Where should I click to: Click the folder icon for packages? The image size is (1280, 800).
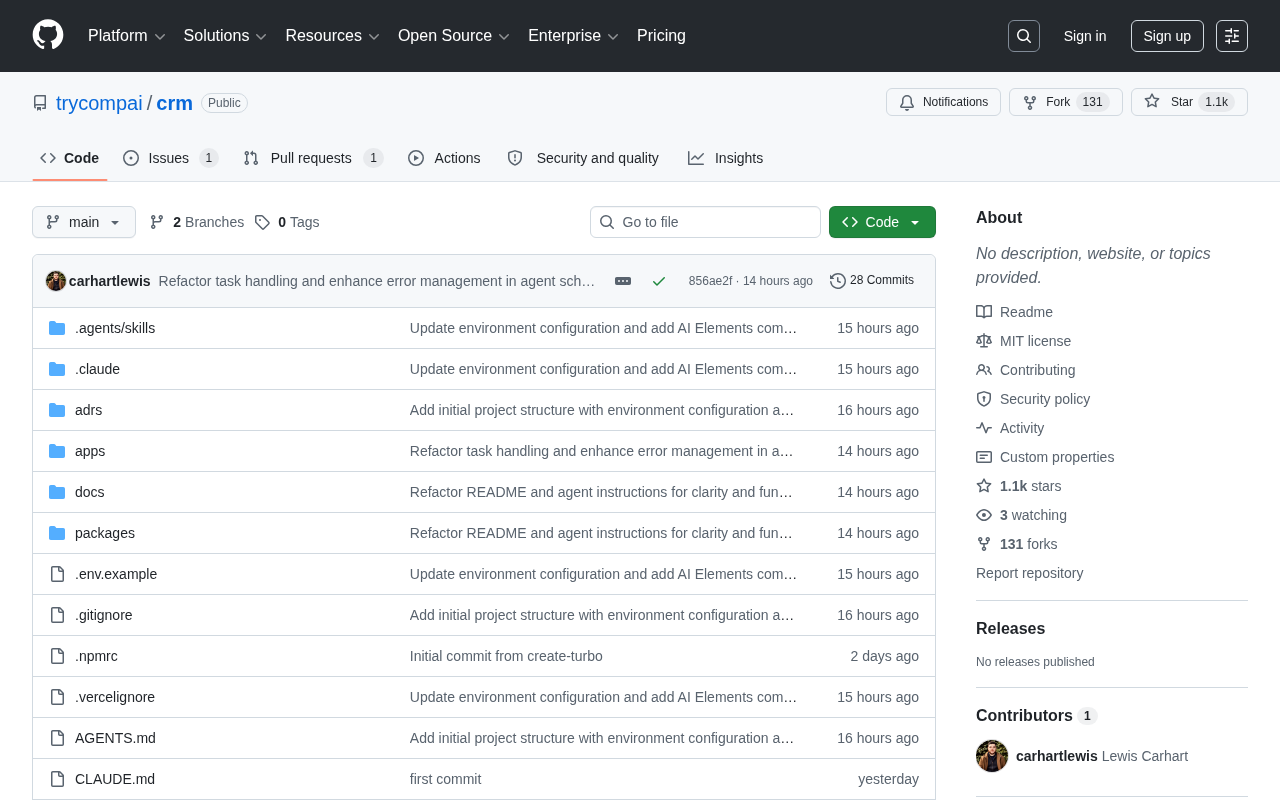point(57,533)
